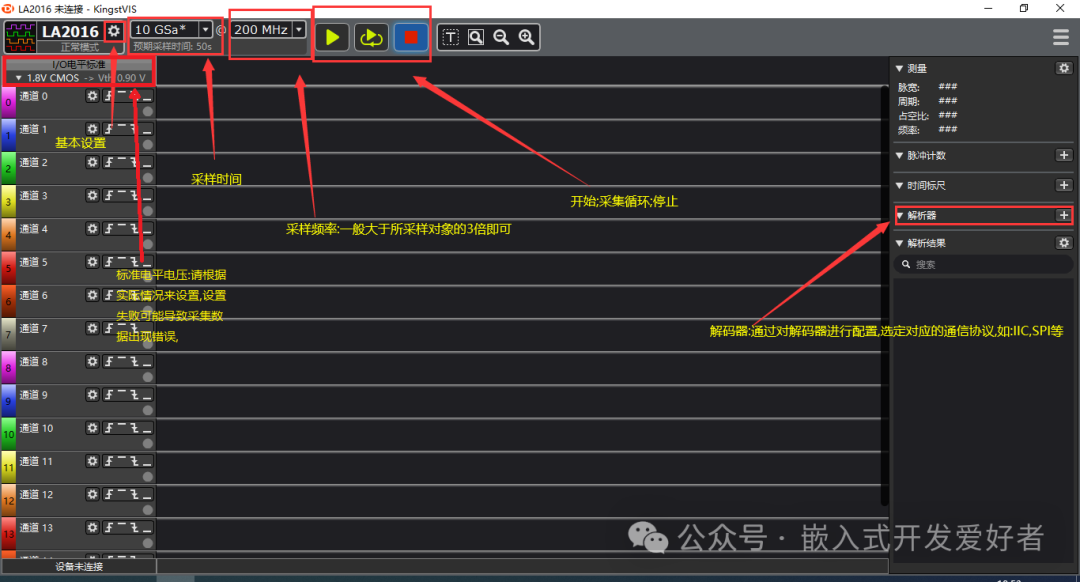Viewport: 1080px width, 582px height.
Task: Open settings gear for 通道 11
Action: (92, 461)
